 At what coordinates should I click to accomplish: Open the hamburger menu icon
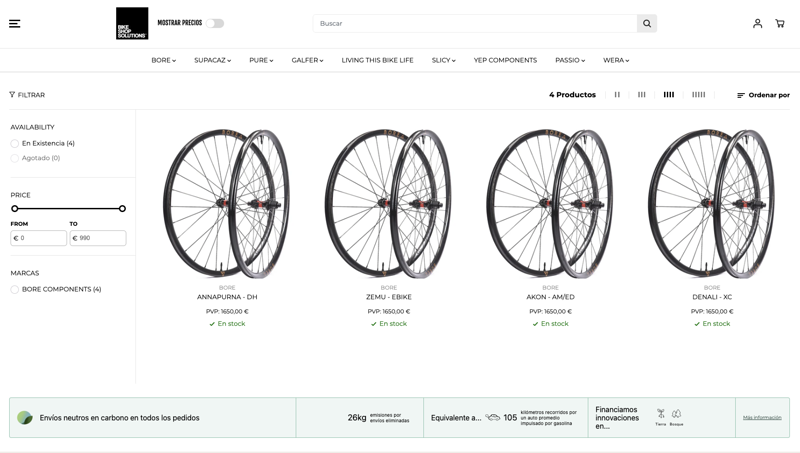point(15,23)
